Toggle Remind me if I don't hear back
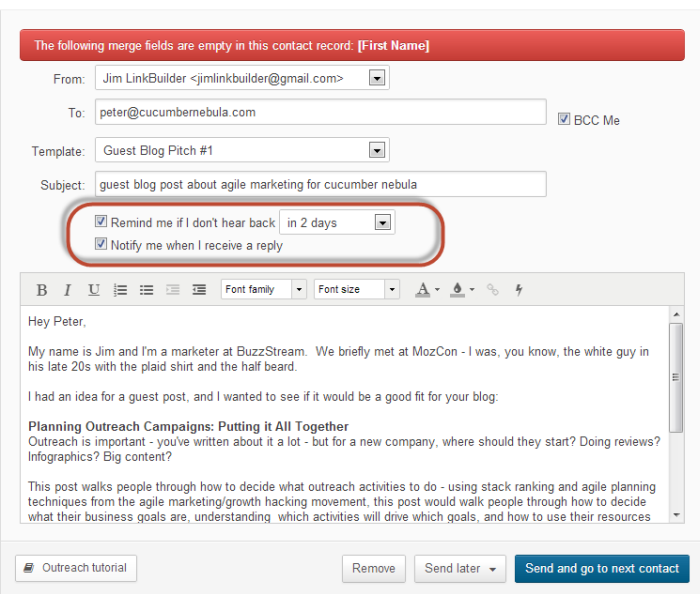Viewport: 700px width, 594px height. tap(101, 221)
